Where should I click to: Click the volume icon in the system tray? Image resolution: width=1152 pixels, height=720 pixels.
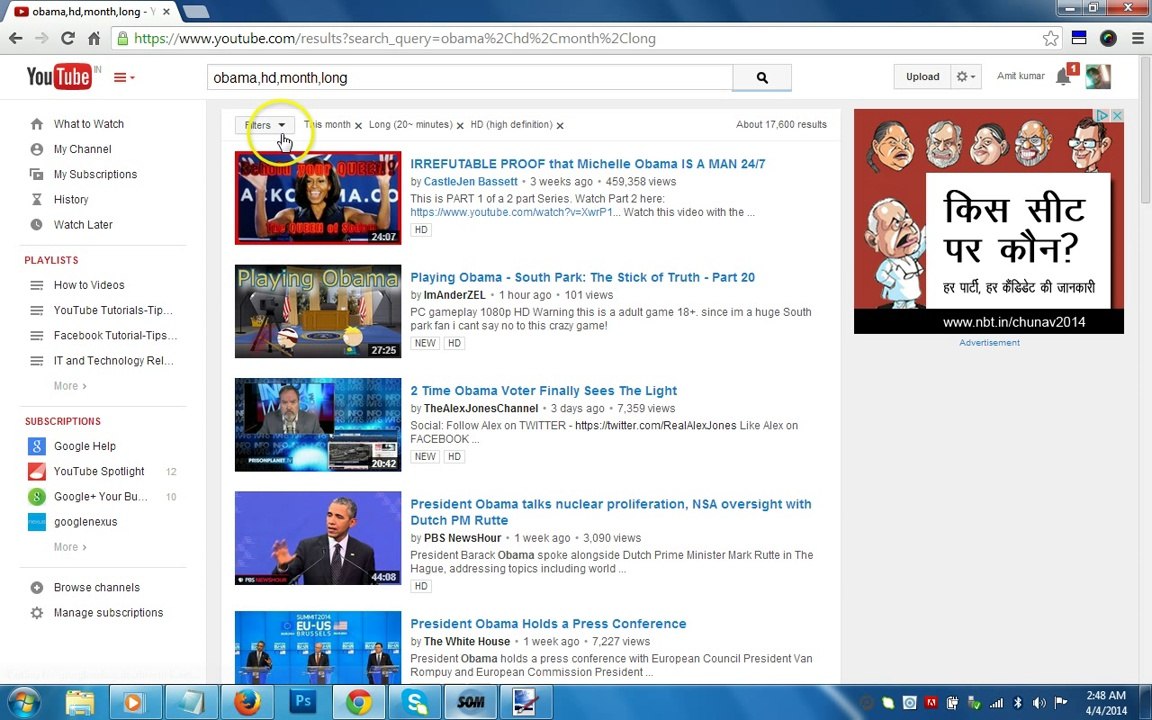[x=1039, y=703]
